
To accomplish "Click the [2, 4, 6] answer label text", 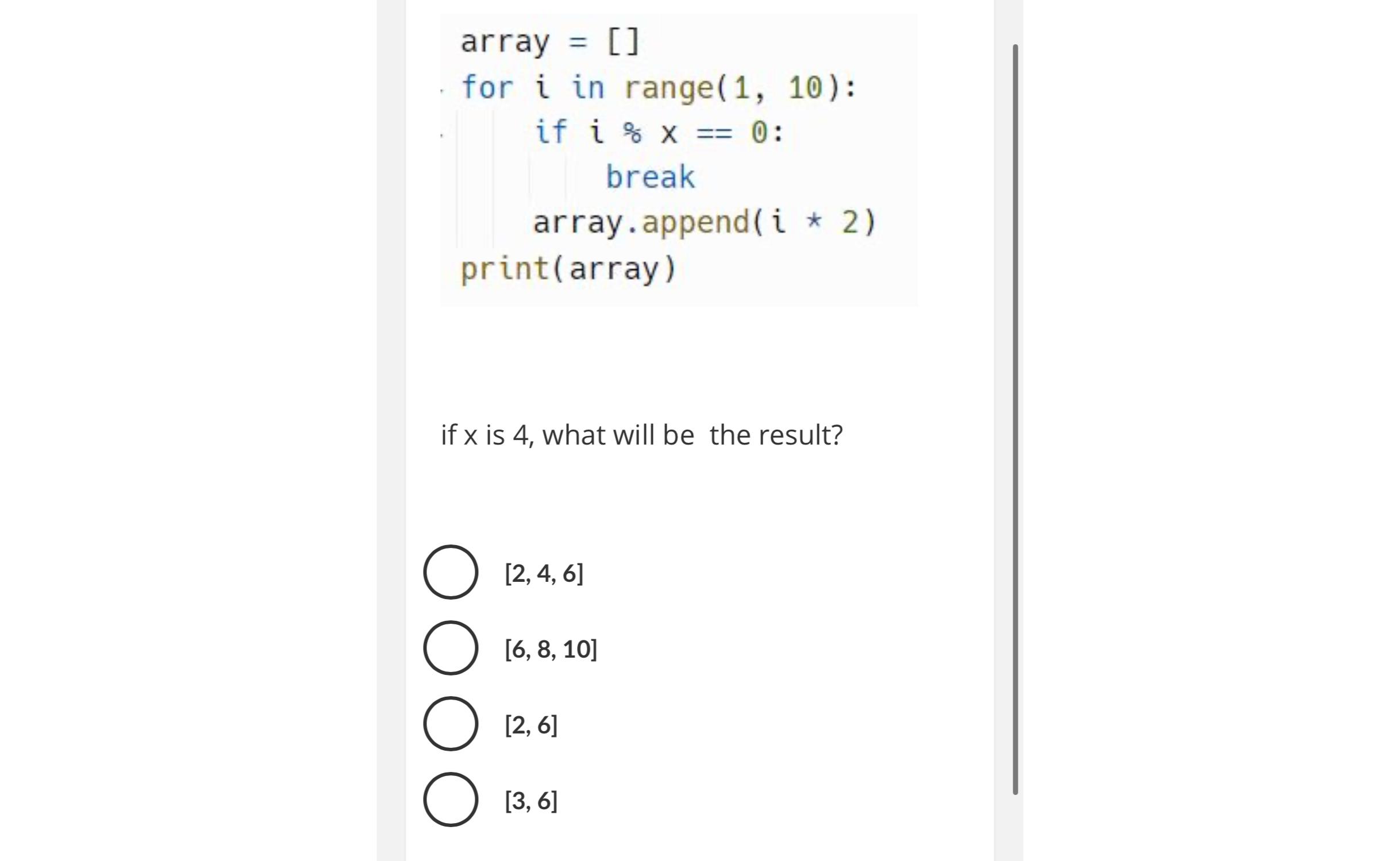I will click(x=543, y=573).
